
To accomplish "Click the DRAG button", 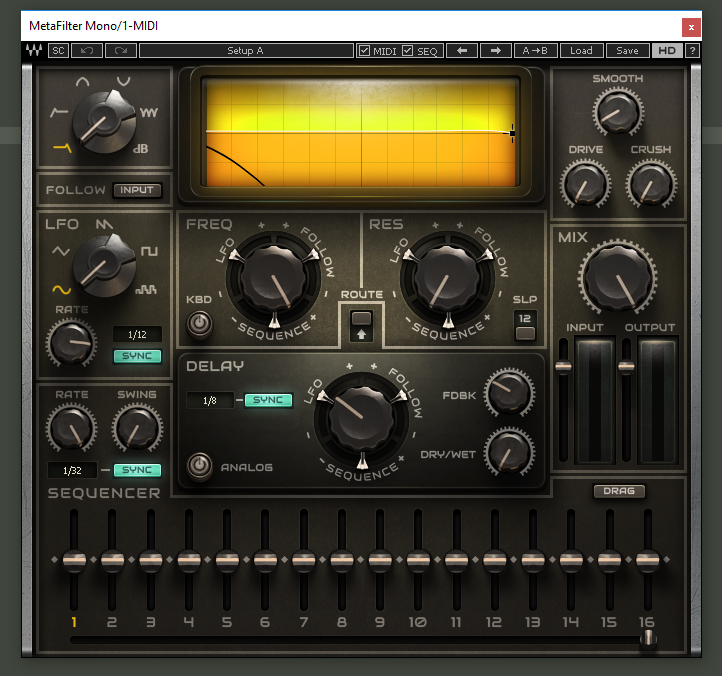I will point(619,491).
